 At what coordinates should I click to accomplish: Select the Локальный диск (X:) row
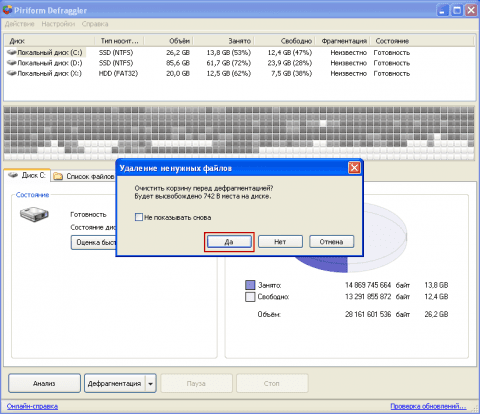coord(239,73)
